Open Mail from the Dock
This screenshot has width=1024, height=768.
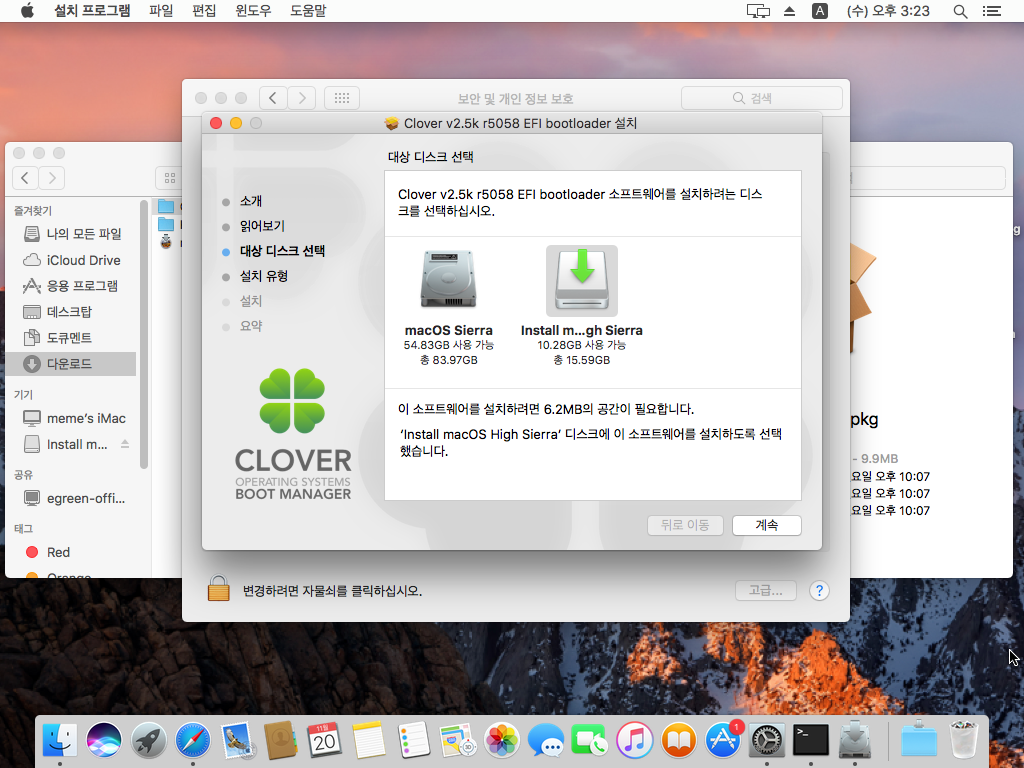(236, 740)
